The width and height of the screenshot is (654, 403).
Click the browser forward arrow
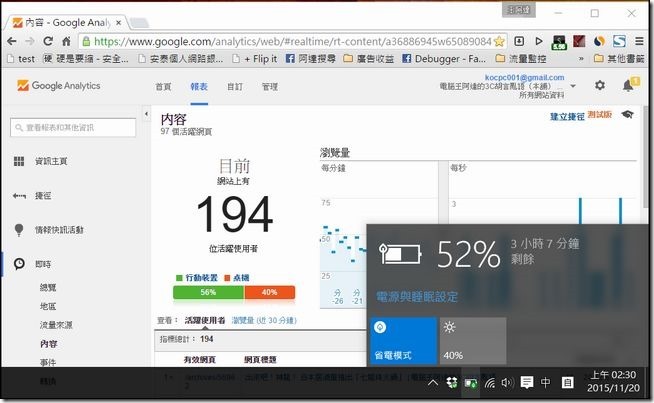pyautogui.click(x=30, y=41)
